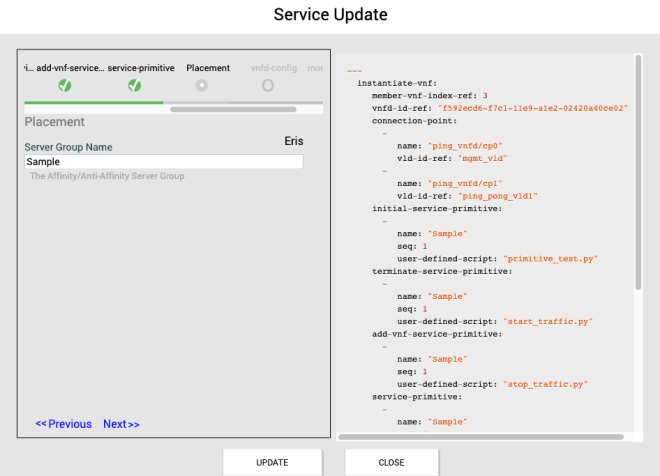Click the empty vnfd-config step circle
This screenshot has width=660, height=476.
click(267, 86)
